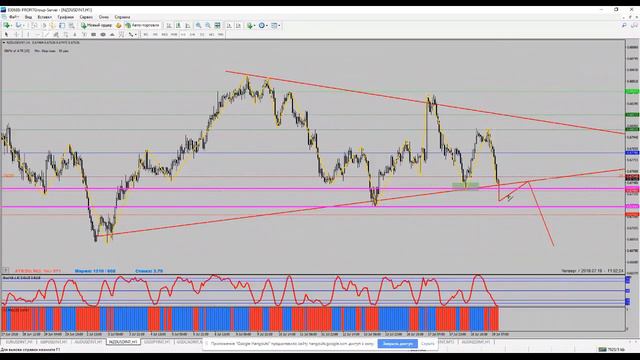Open the Strategy Tester icon
The height and width of the screenshot is (360, 640).
71,25
